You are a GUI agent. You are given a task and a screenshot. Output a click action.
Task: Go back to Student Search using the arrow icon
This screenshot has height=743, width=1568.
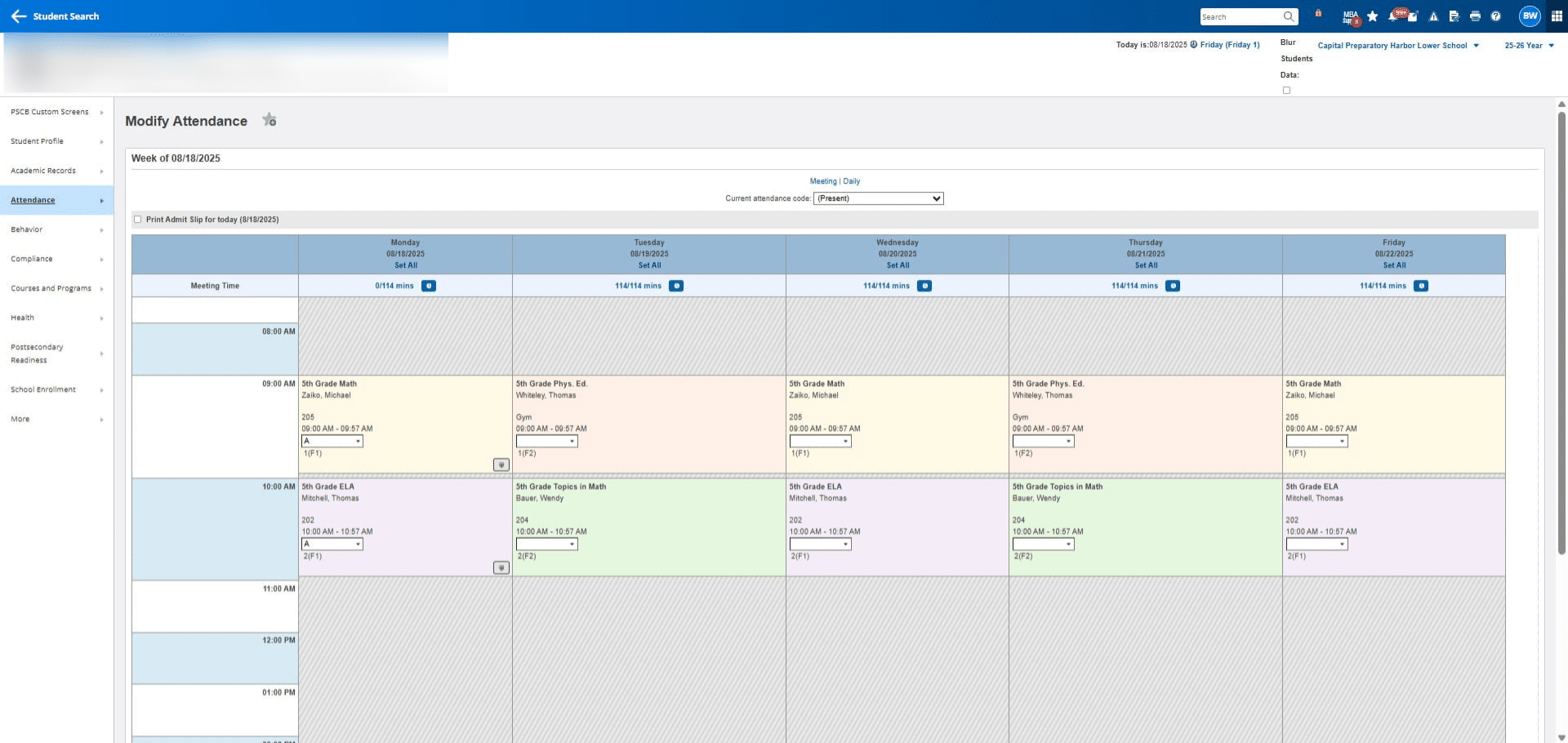[x=18, y=16]
